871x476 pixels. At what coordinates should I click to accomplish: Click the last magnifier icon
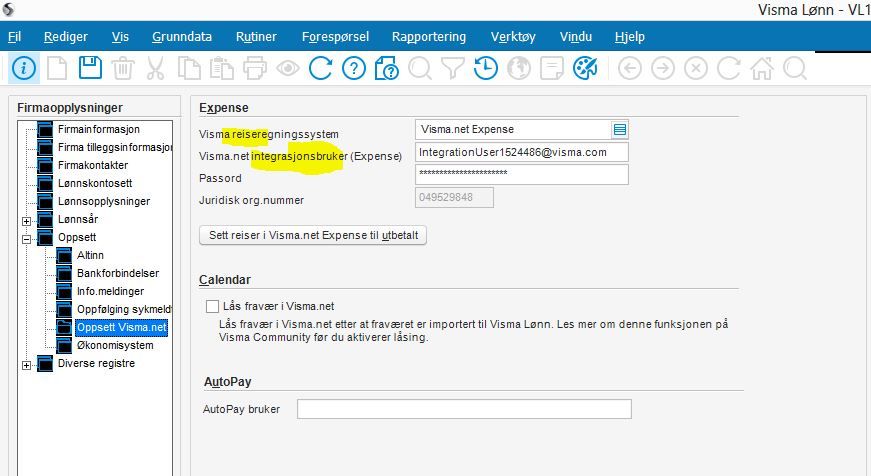click(x=795, y=68)
